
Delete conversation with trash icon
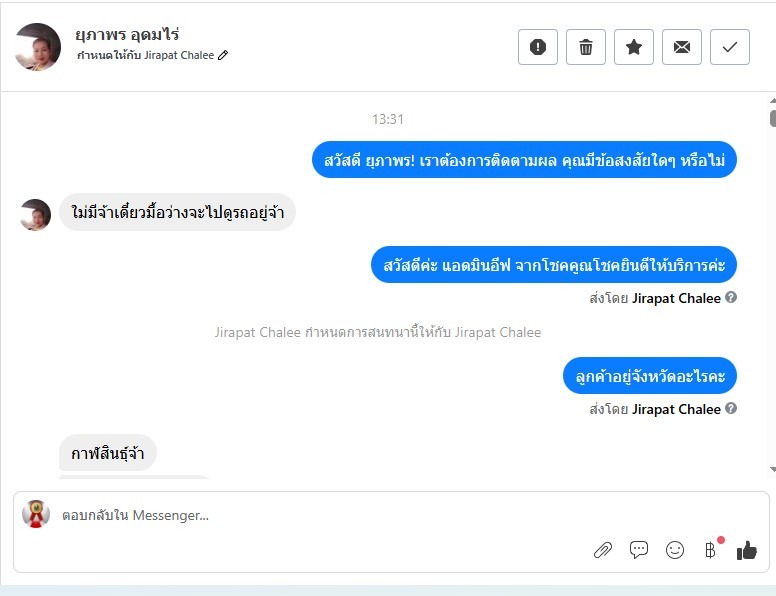coord(586,47)
